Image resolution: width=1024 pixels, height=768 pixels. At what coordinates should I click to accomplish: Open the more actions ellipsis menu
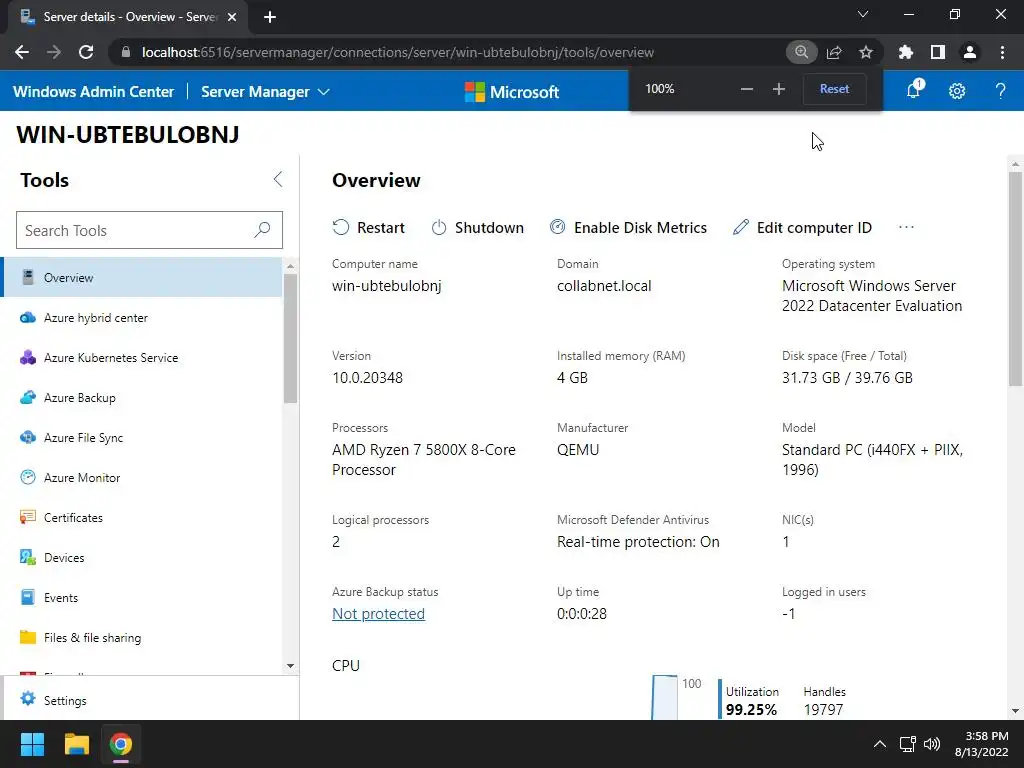click(906, 227)
